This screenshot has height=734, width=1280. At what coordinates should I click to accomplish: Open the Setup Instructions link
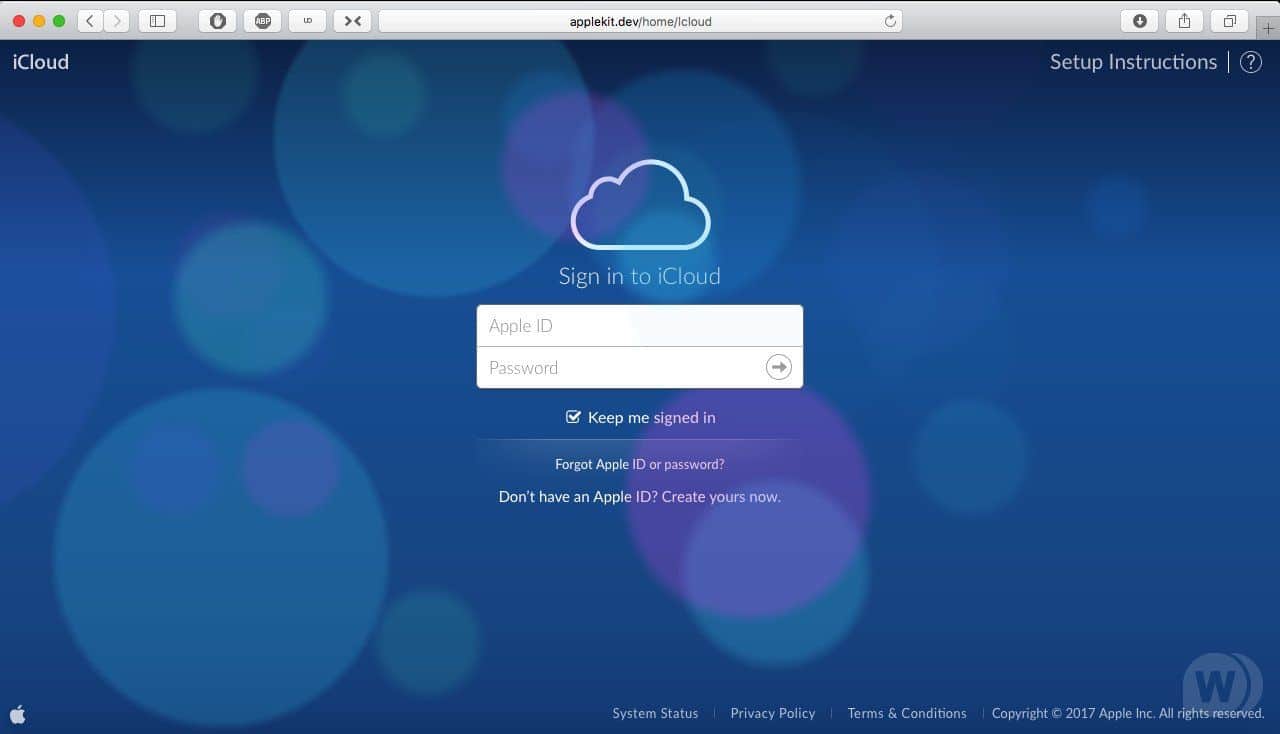(1133, 62)
